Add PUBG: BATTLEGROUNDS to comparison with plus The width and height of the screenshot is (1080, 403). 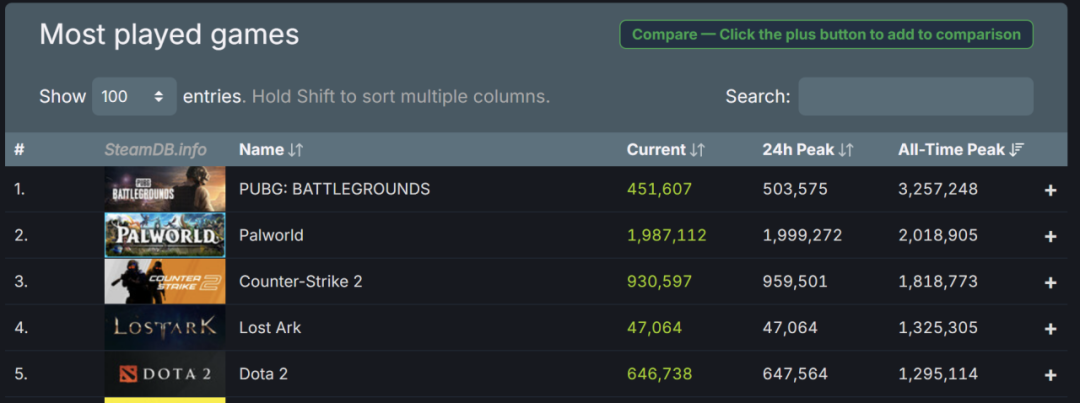click(1050, 190)
